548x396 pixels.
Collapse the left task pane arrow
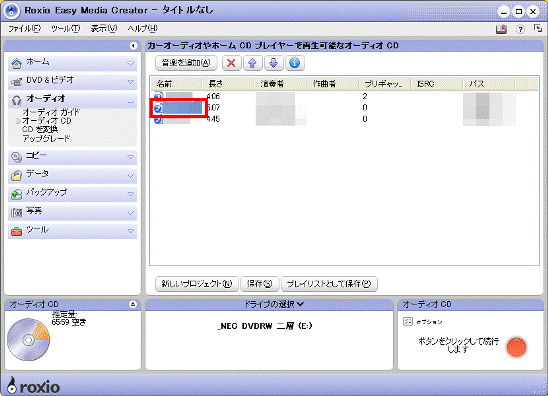pyautogui.click(x=133, y=46)
